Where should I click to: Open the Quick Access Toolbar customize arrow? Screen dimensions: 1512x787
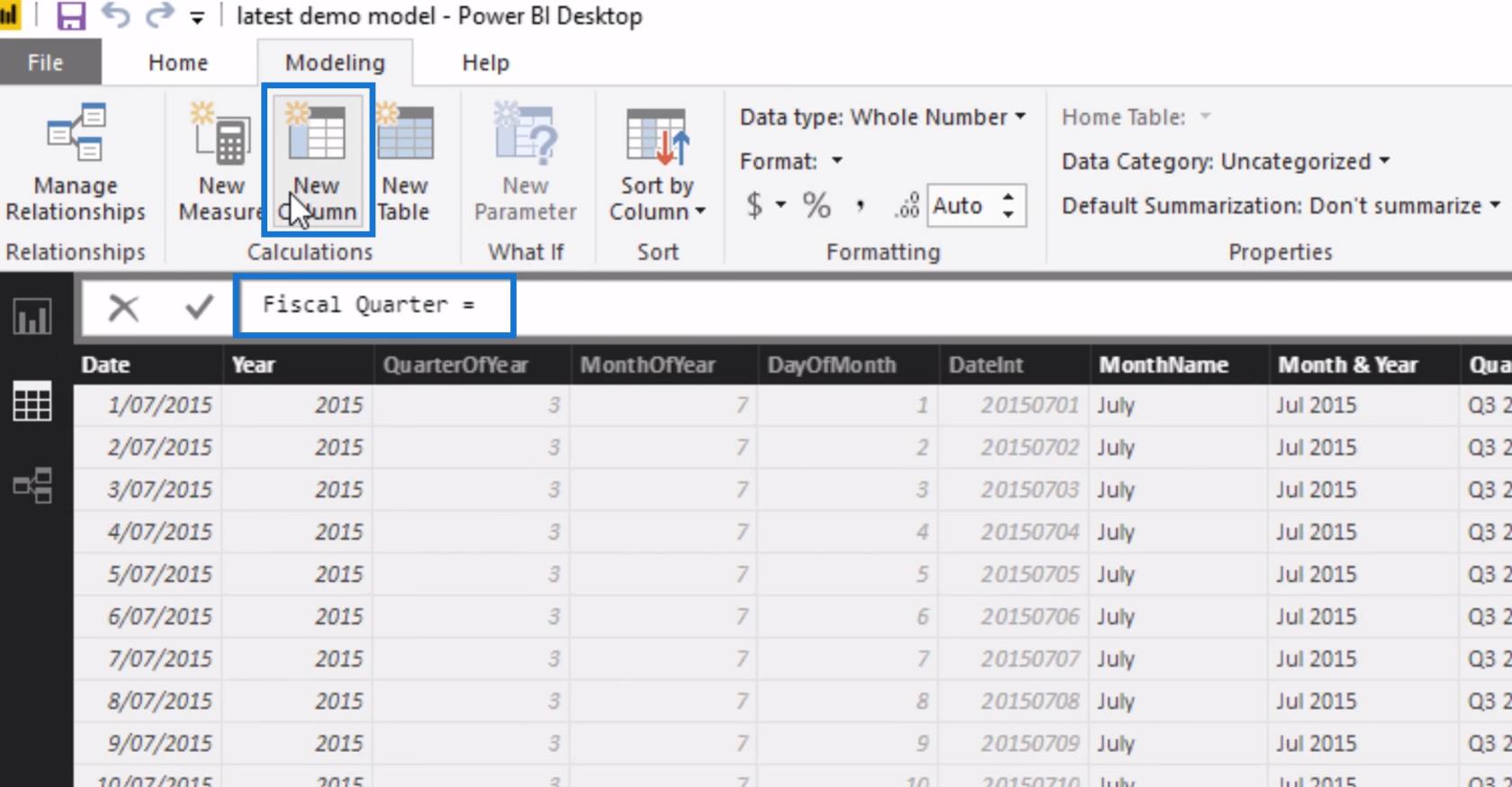click(x=197, y=17)
